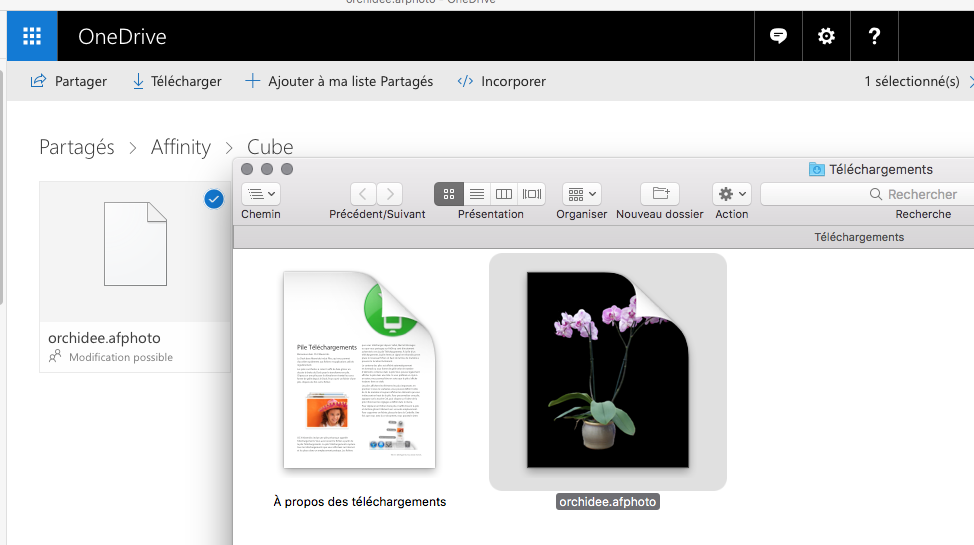Click Ajouter à ma liste Partagés
974x545 pixels.
click(x=339, y=81)
